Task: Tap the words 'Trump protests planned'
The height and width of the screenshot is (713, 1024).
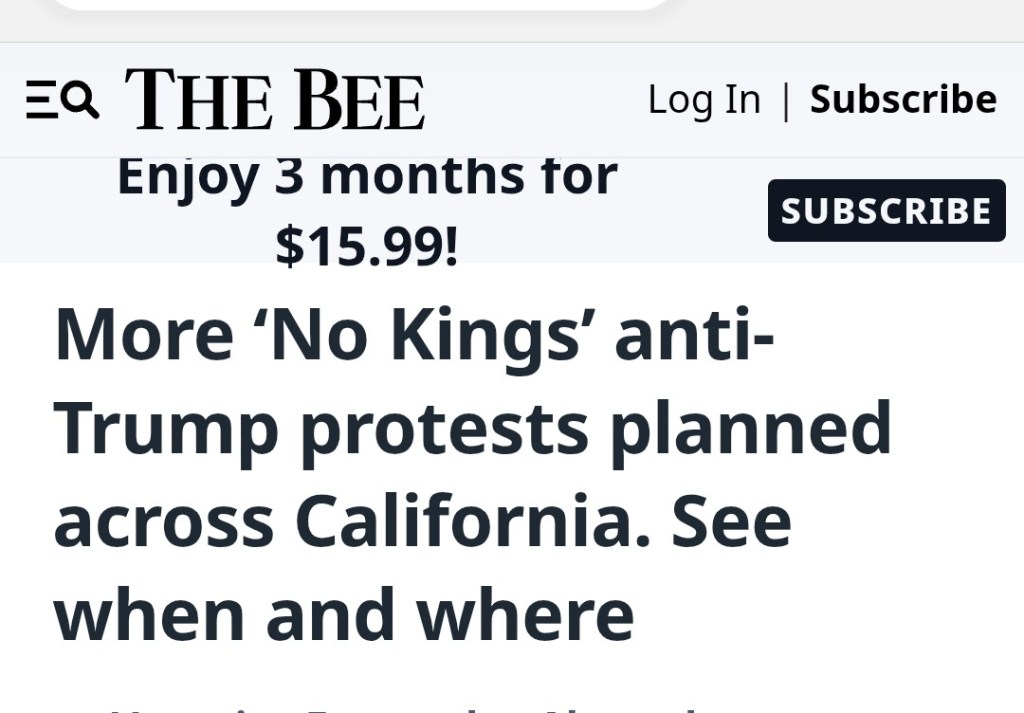Action: point(472,428)
